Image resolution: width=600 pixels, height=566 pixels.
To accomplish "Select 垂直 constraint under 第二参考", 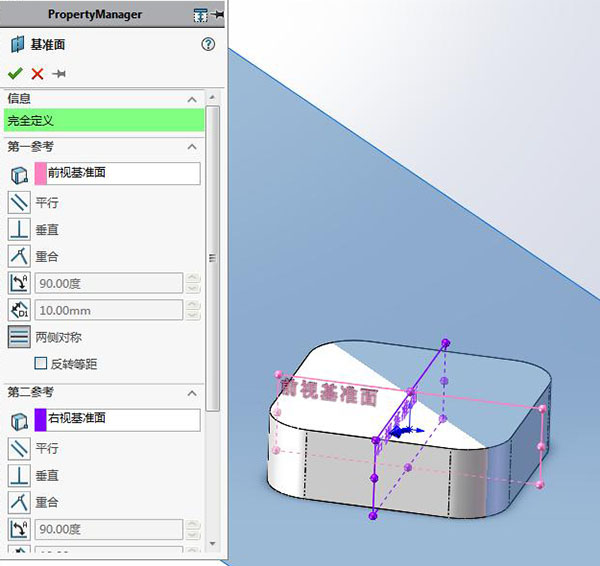I will tap(19, 475).
